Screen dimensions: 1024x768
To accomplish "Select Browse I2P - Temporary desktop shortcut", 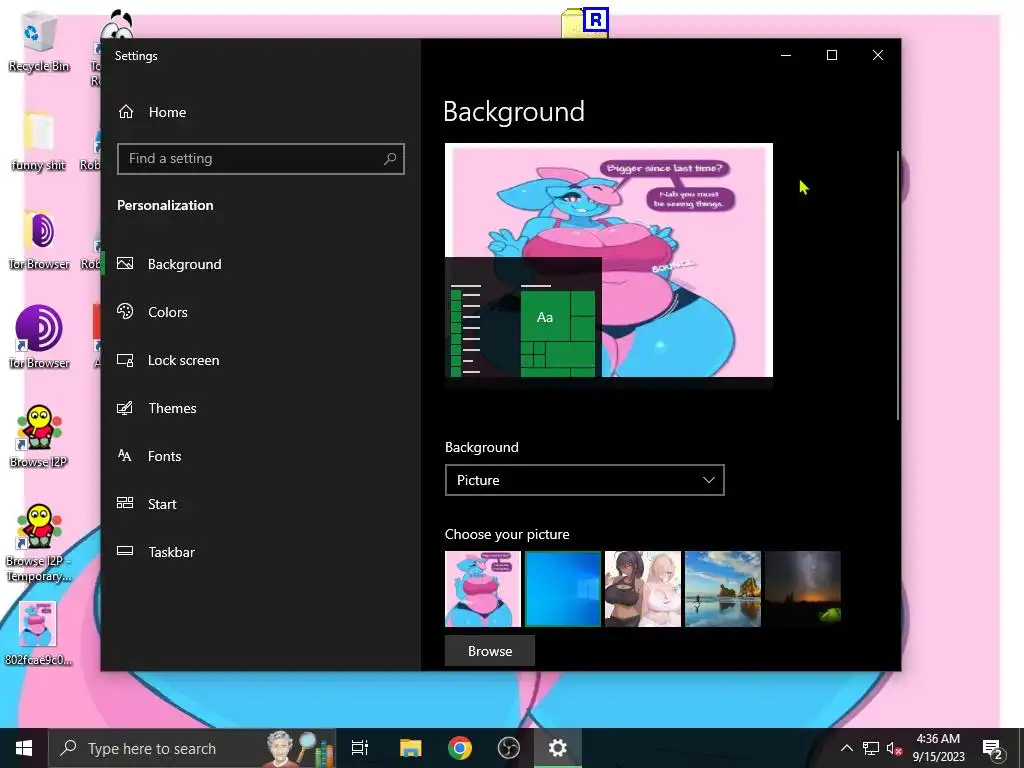I will coord(39,543).
